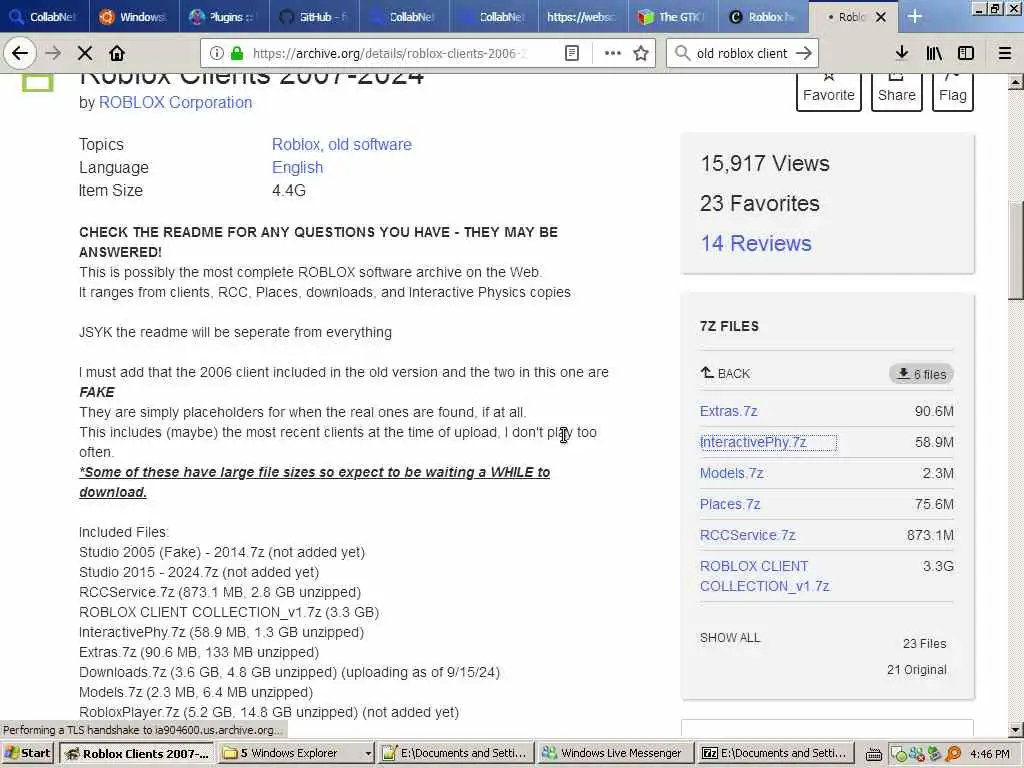The width and height of the screenshot is (1024, 768).
Task: Stop loading the page with X button
Action: (85, 53)
